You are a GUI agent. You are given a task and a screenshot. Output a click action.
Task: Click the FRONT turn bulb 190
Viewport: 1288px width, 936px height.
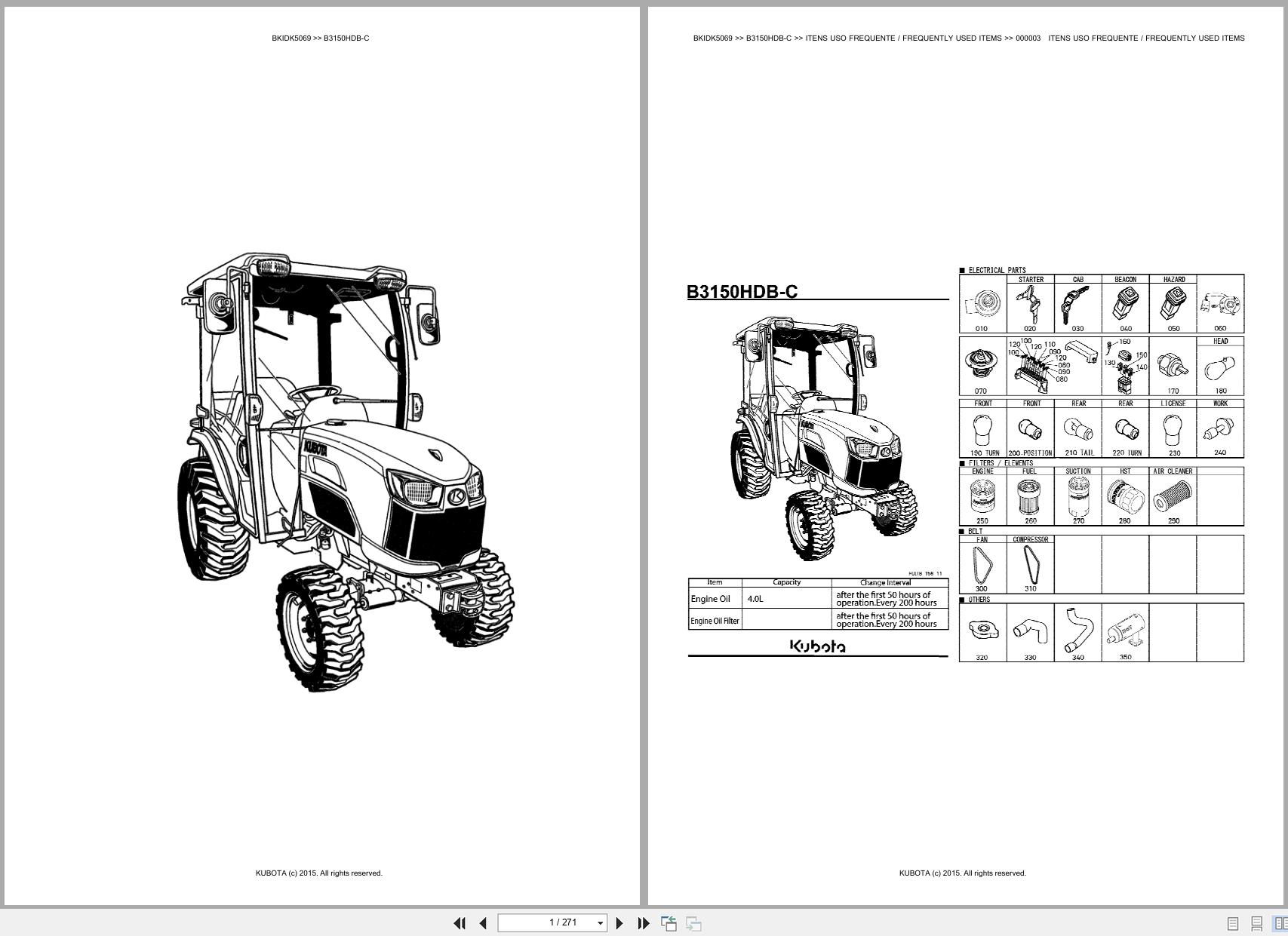(x=983, y=428)
